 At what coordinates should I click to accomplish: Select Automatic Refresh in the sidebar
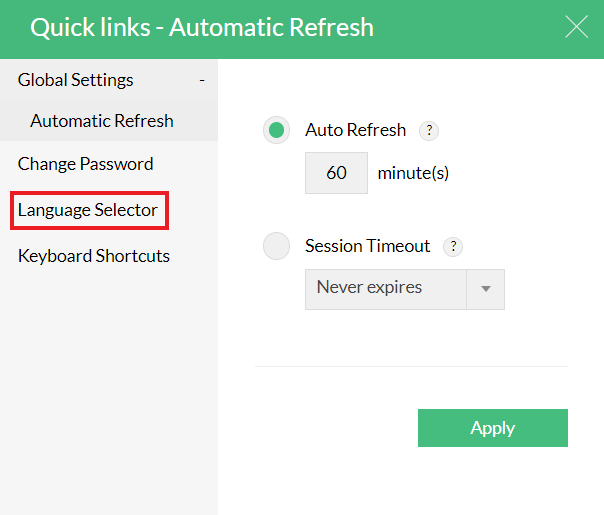(x=102, y=121)
